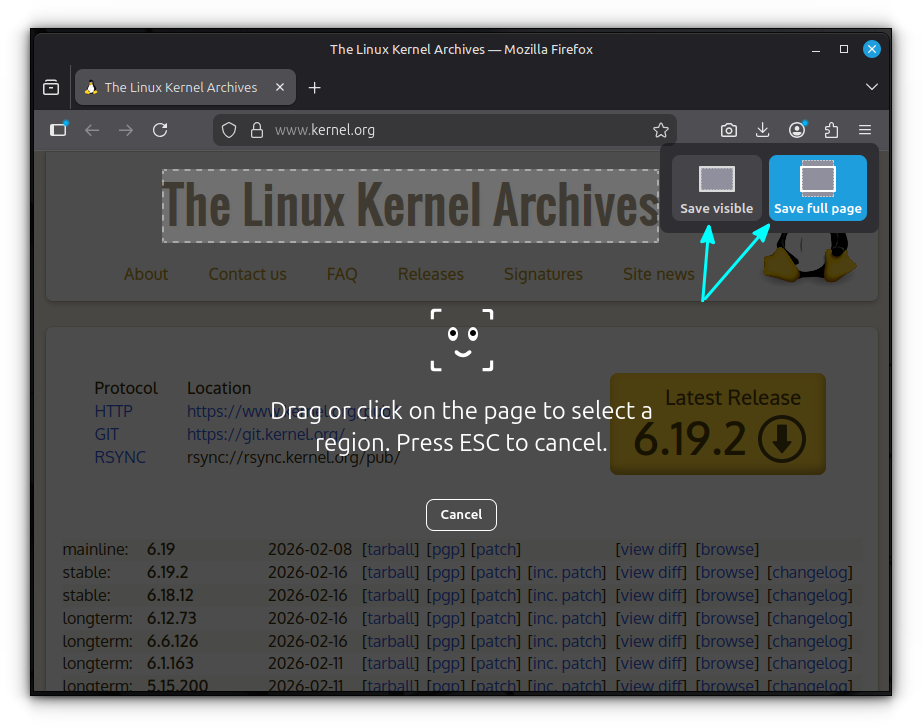Cancel the screenshot selection
This screenshot has height=728, width=922.
(x=461, y=514)
